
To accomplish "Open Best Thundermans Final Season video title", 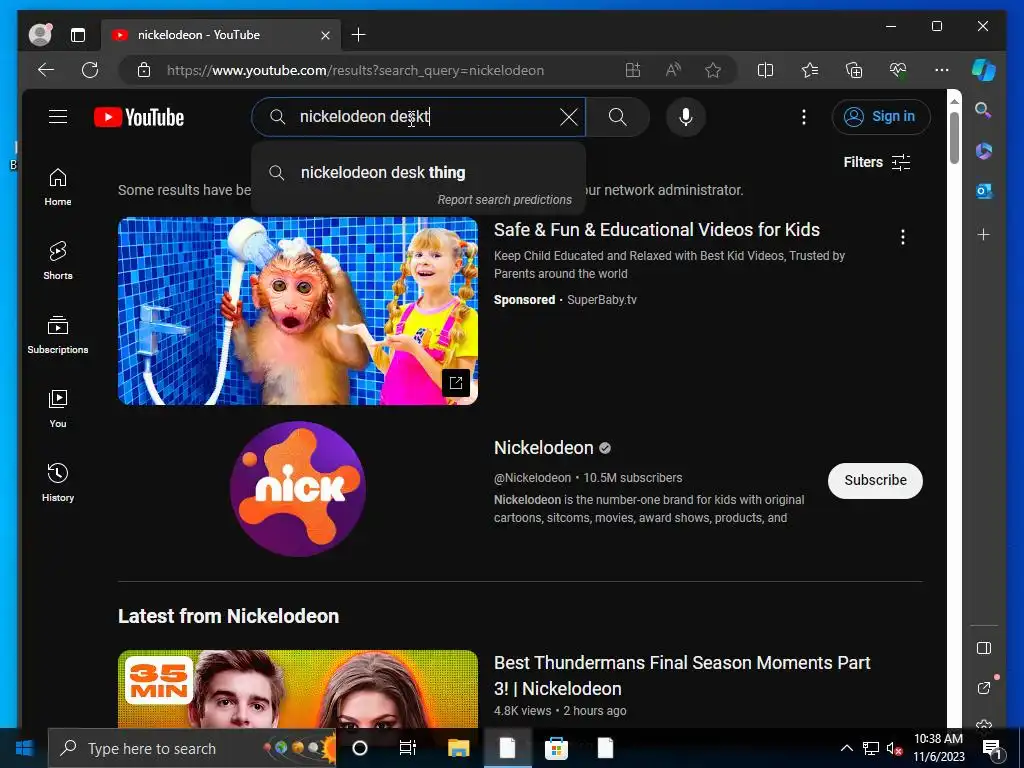I will tap(682, 675).
